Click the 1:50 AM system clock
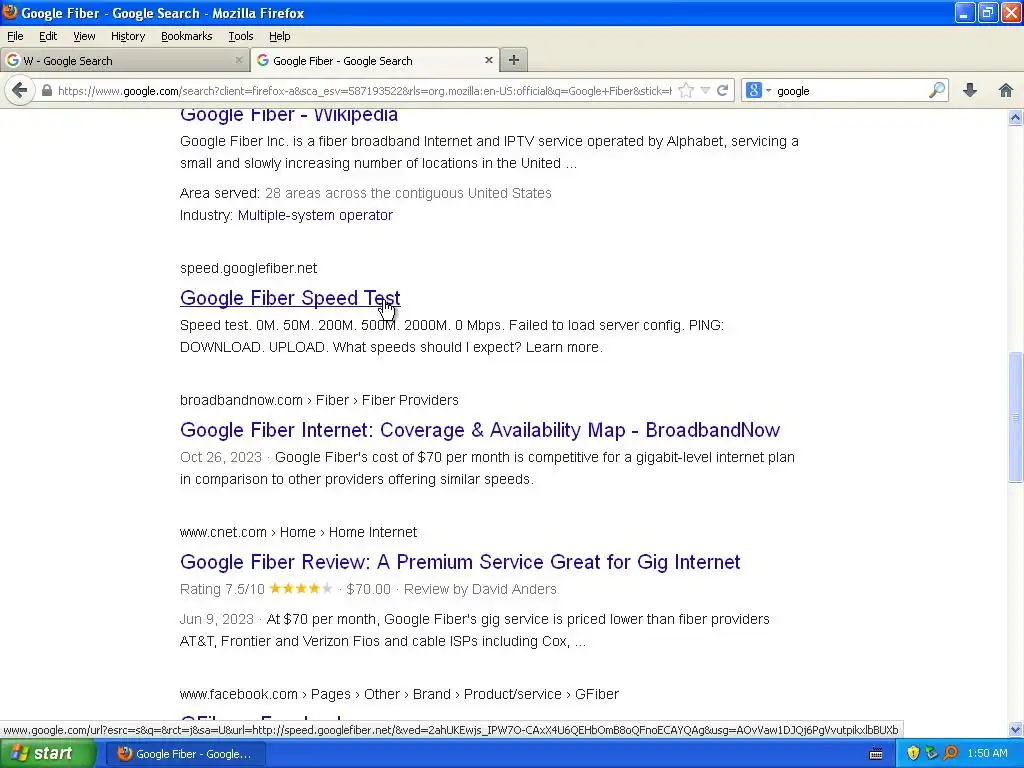 (x=987, y=754)
